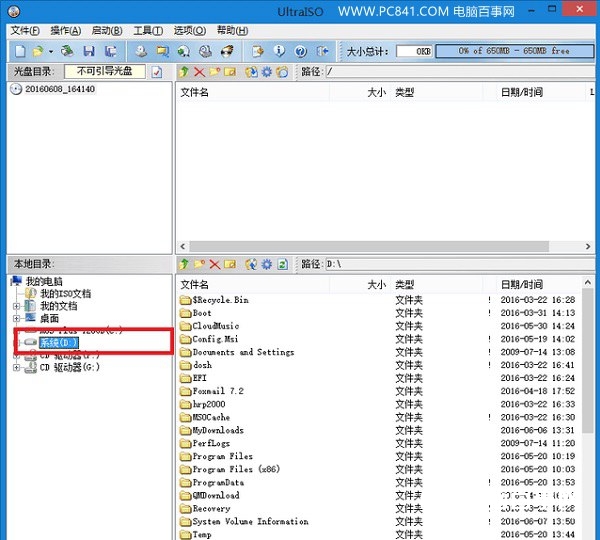This screenshot has height=540, width=600.
Task: Click the boot info checkmark document icon
Action: [157, 72]
